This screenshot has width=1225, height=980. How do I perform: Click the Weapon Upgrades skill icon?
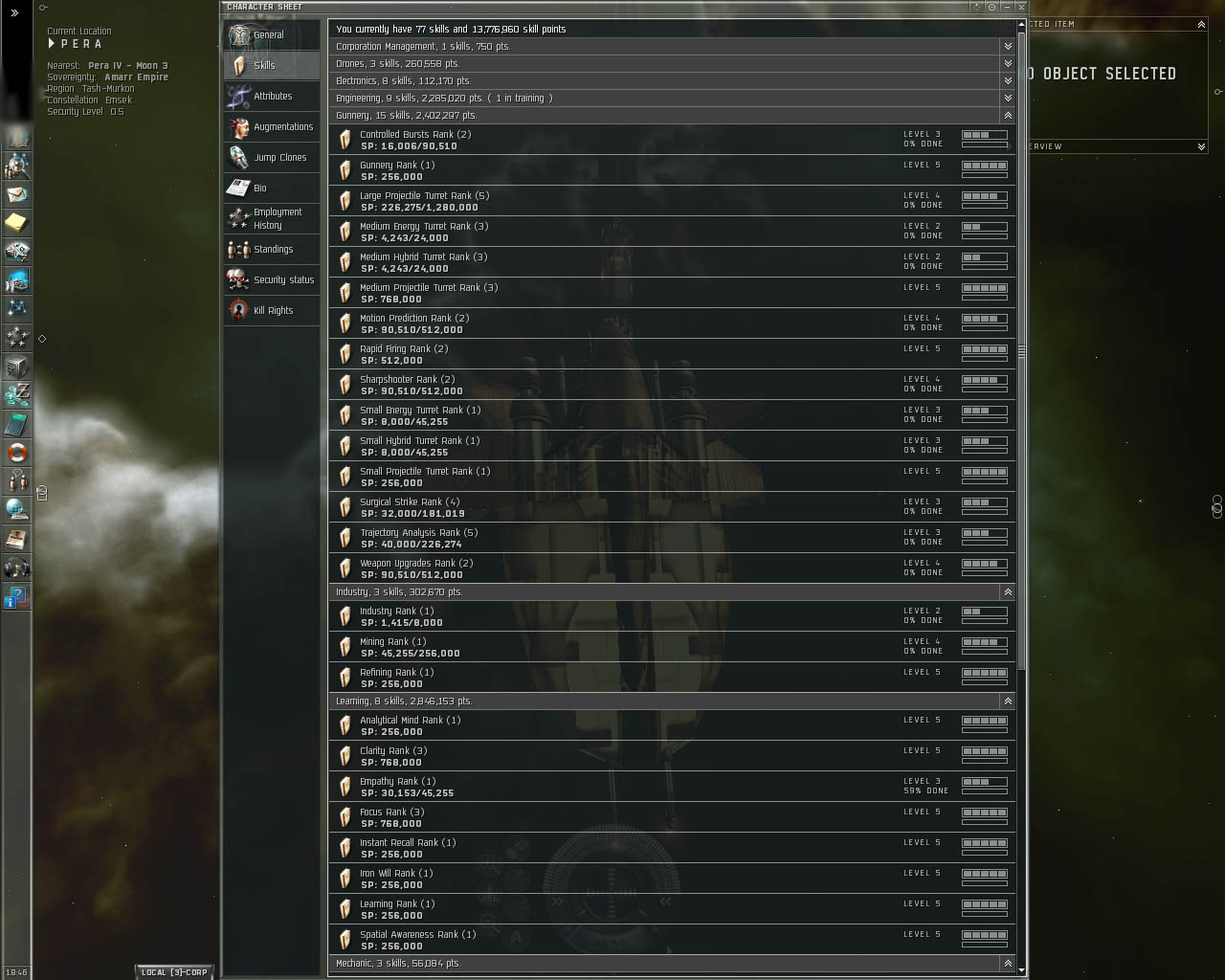pyautogui.click(x=345, y=568)
